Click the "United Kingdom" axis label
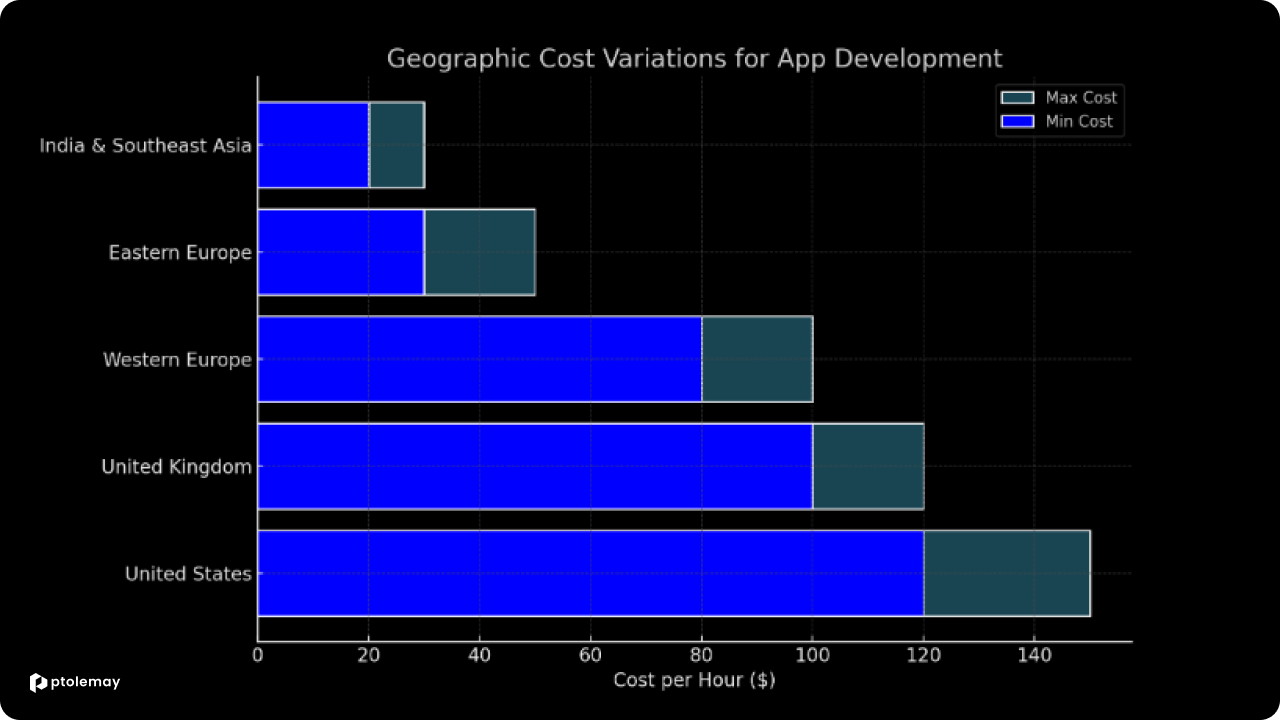 [x=176, y=466]
